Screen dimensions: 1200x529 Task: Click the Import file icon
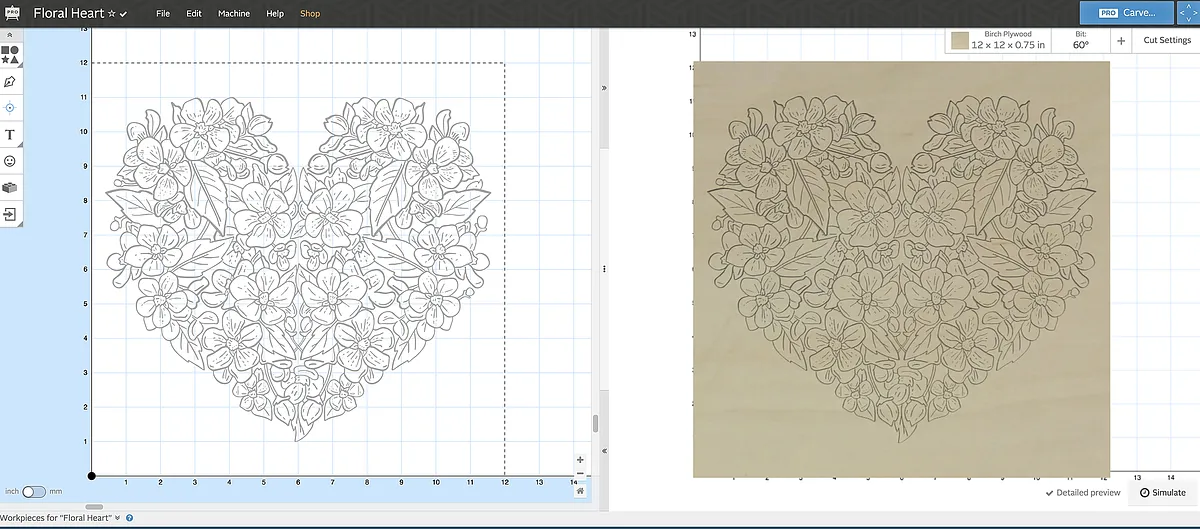point(10,214)
